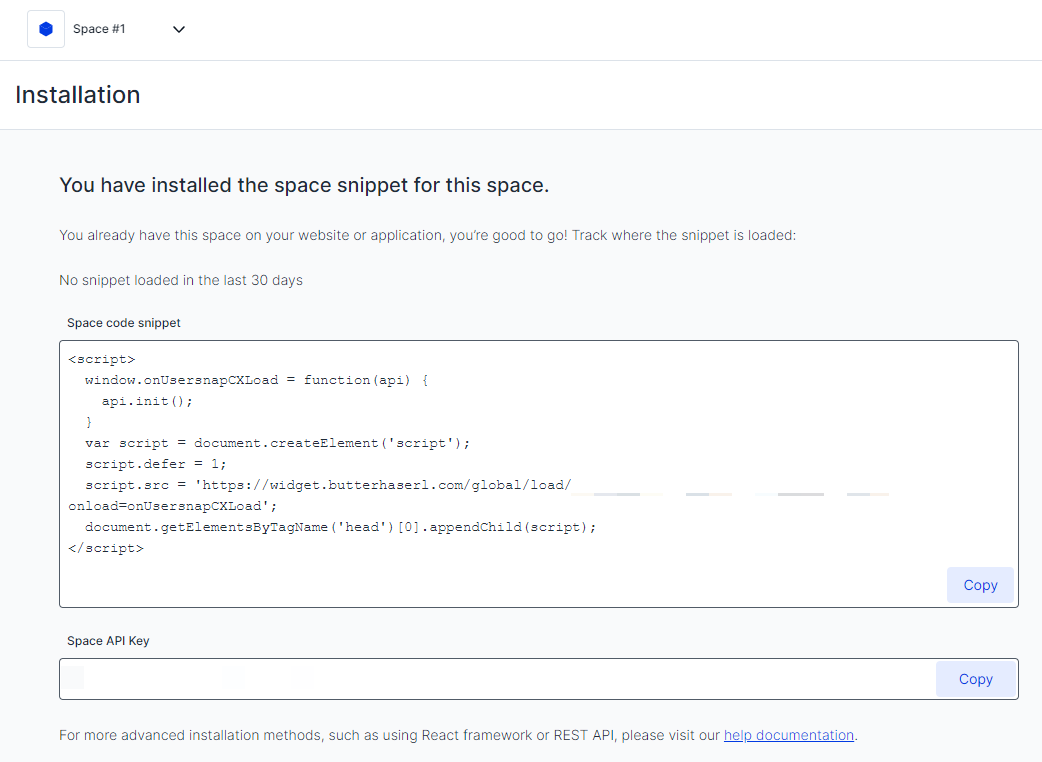Click the window.onUsersnapCXLoad function line
The width and height of the screenshot is (1042, 762).
coord(257,380)
